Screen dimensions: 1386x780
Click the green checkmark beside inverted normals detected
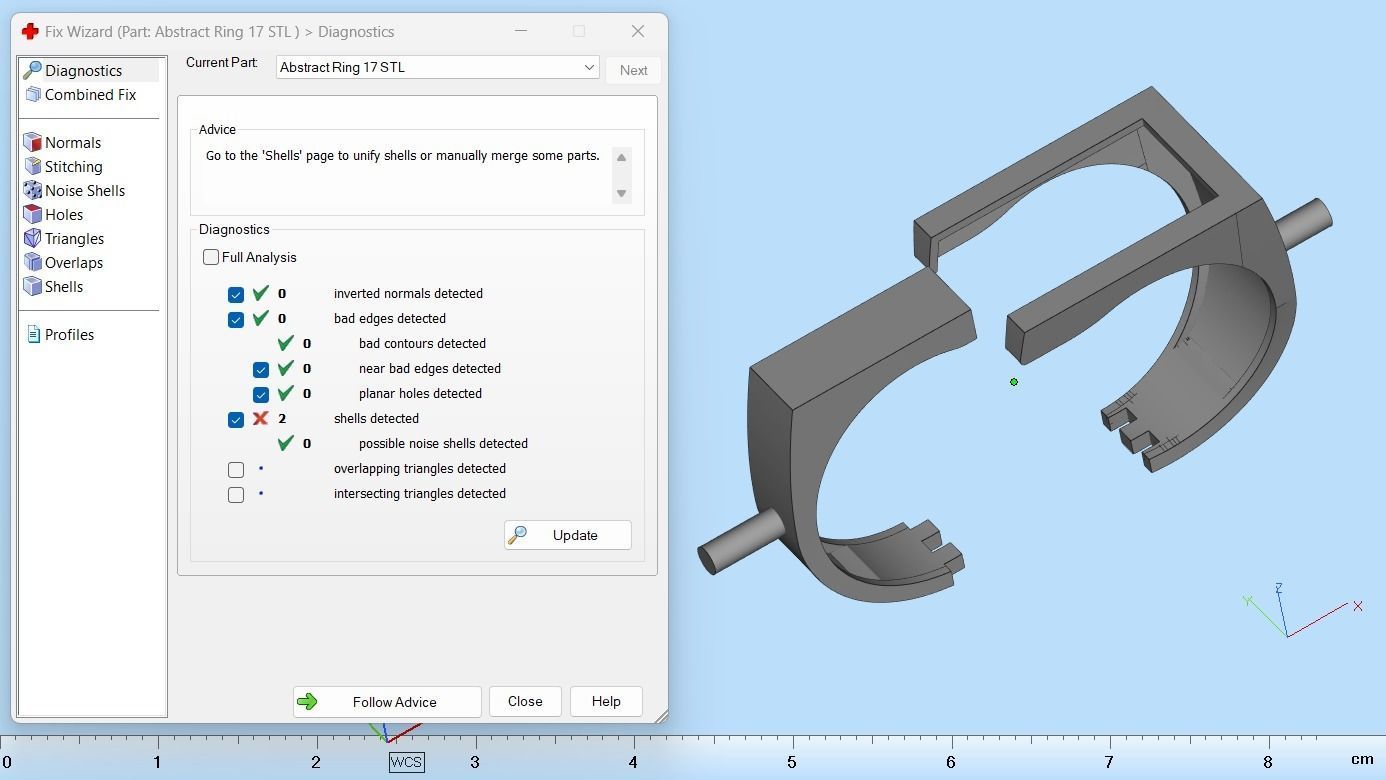260,293
